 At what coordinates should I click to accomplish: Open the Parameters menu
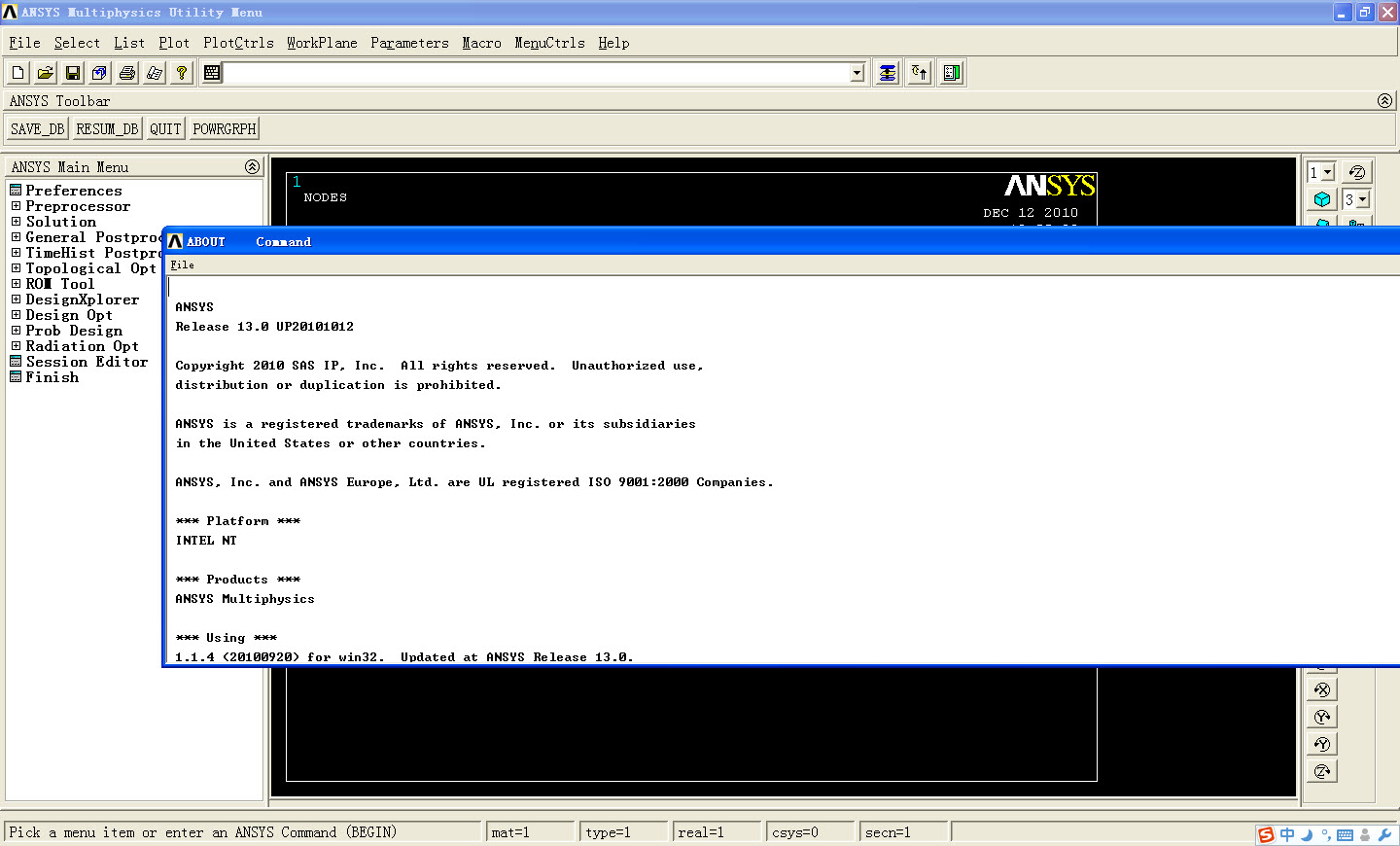(409, 43)
